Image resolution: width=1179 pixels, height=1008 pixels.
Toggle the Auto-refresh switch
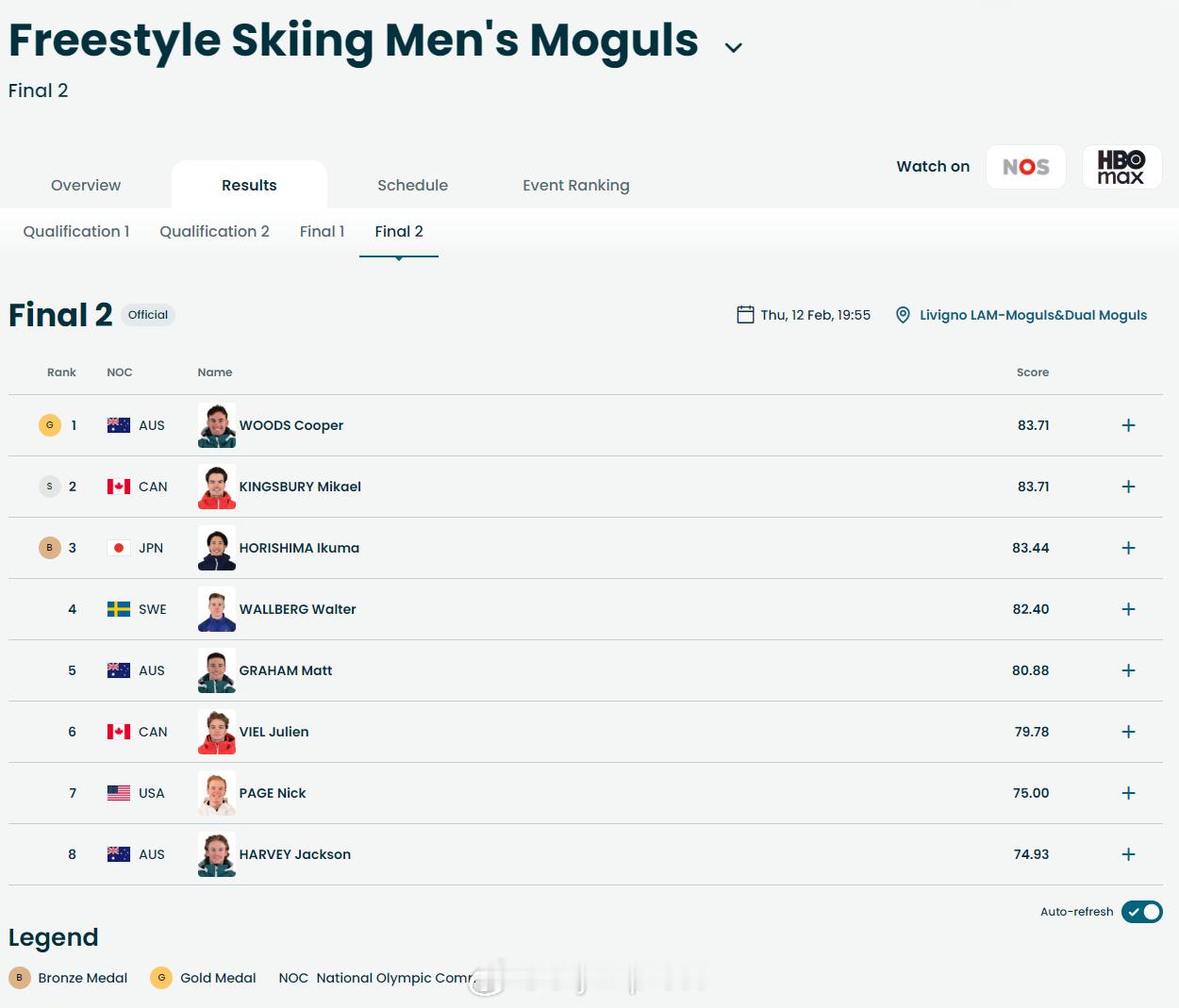tap(1141, 912)
